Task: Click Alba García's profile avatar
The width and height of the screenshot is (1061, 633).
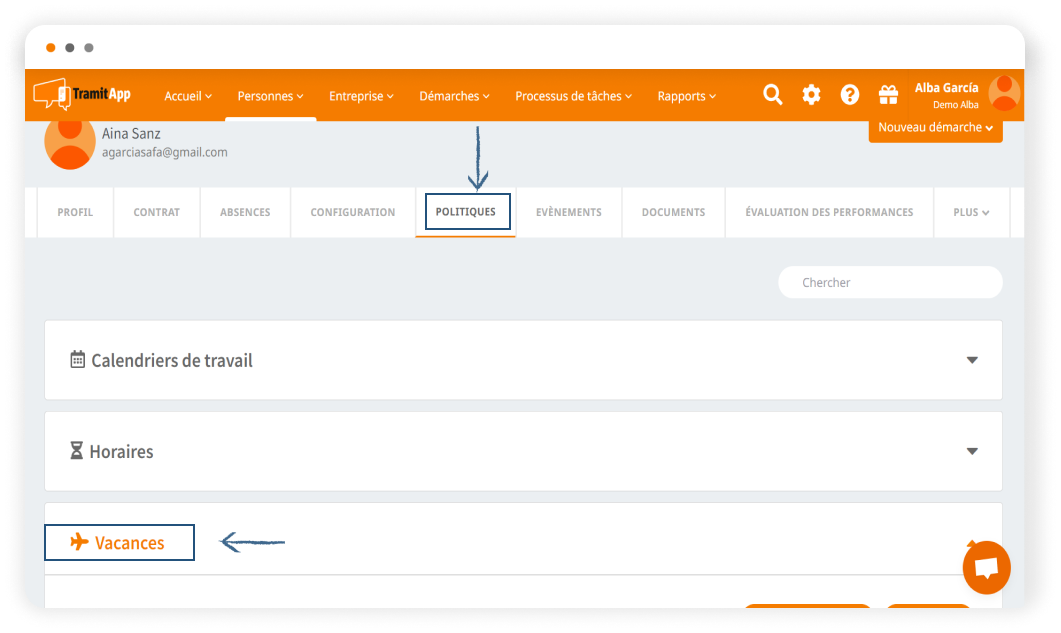Action: [x=1004, y=94]
